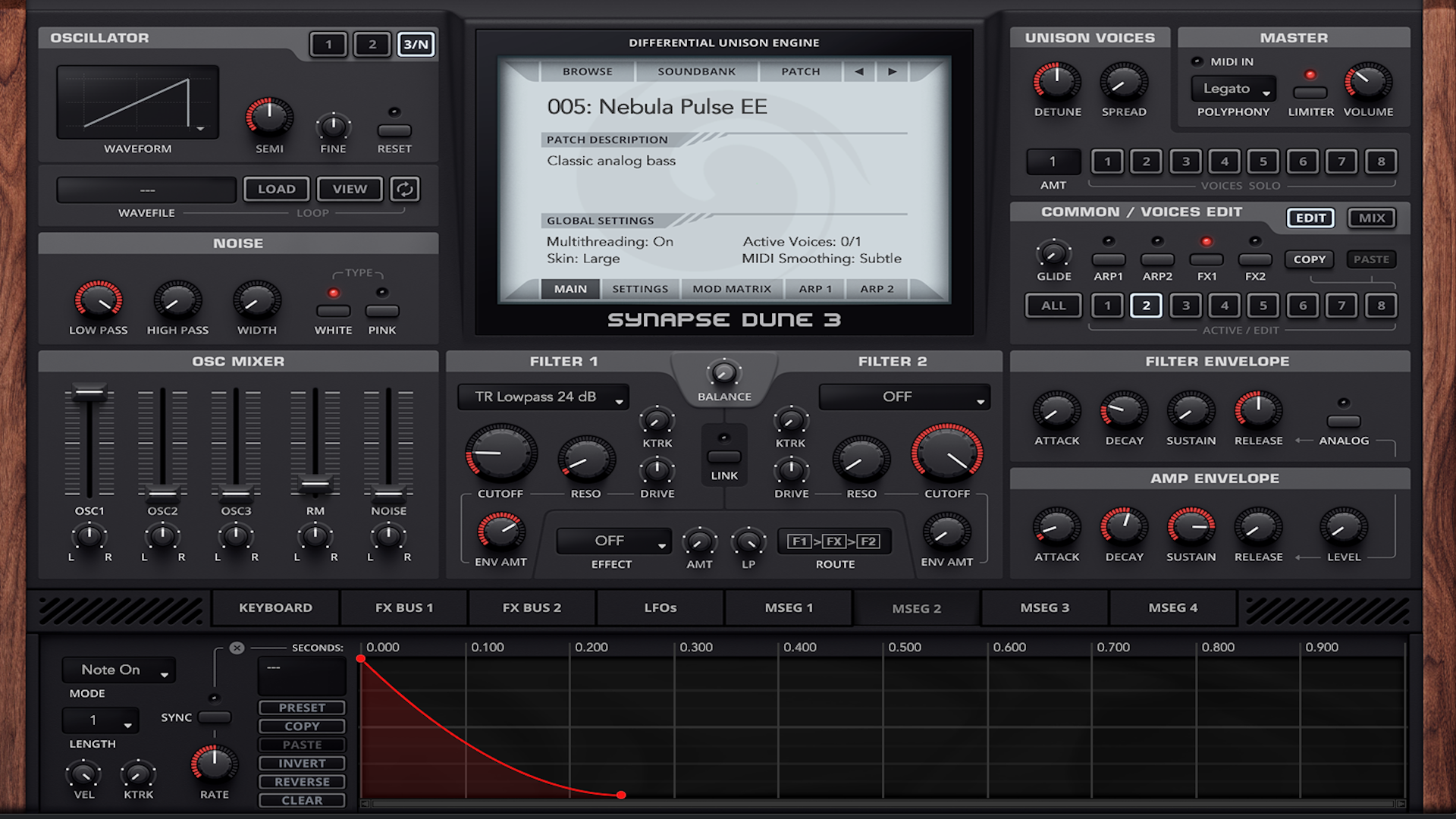The image size is (1456, 819).
Task: Click the F1>FX>F2 route selector
Action: (834, 541)
